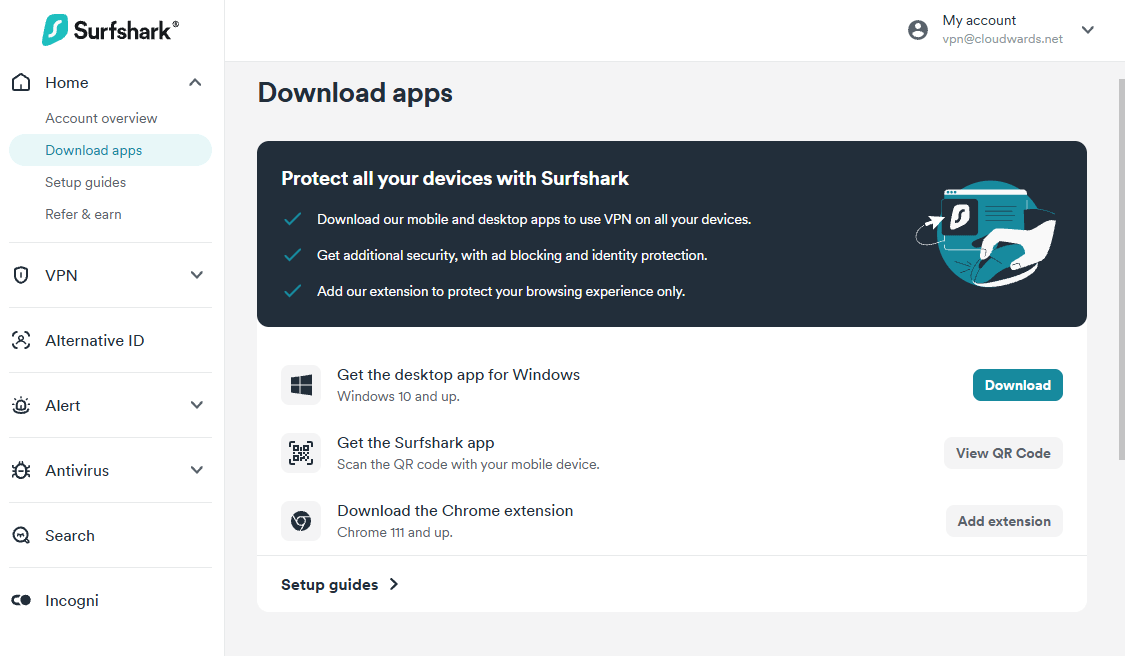
Task: Click View QR Code button
Action: pyautogui.click(x=1003, y=453)
